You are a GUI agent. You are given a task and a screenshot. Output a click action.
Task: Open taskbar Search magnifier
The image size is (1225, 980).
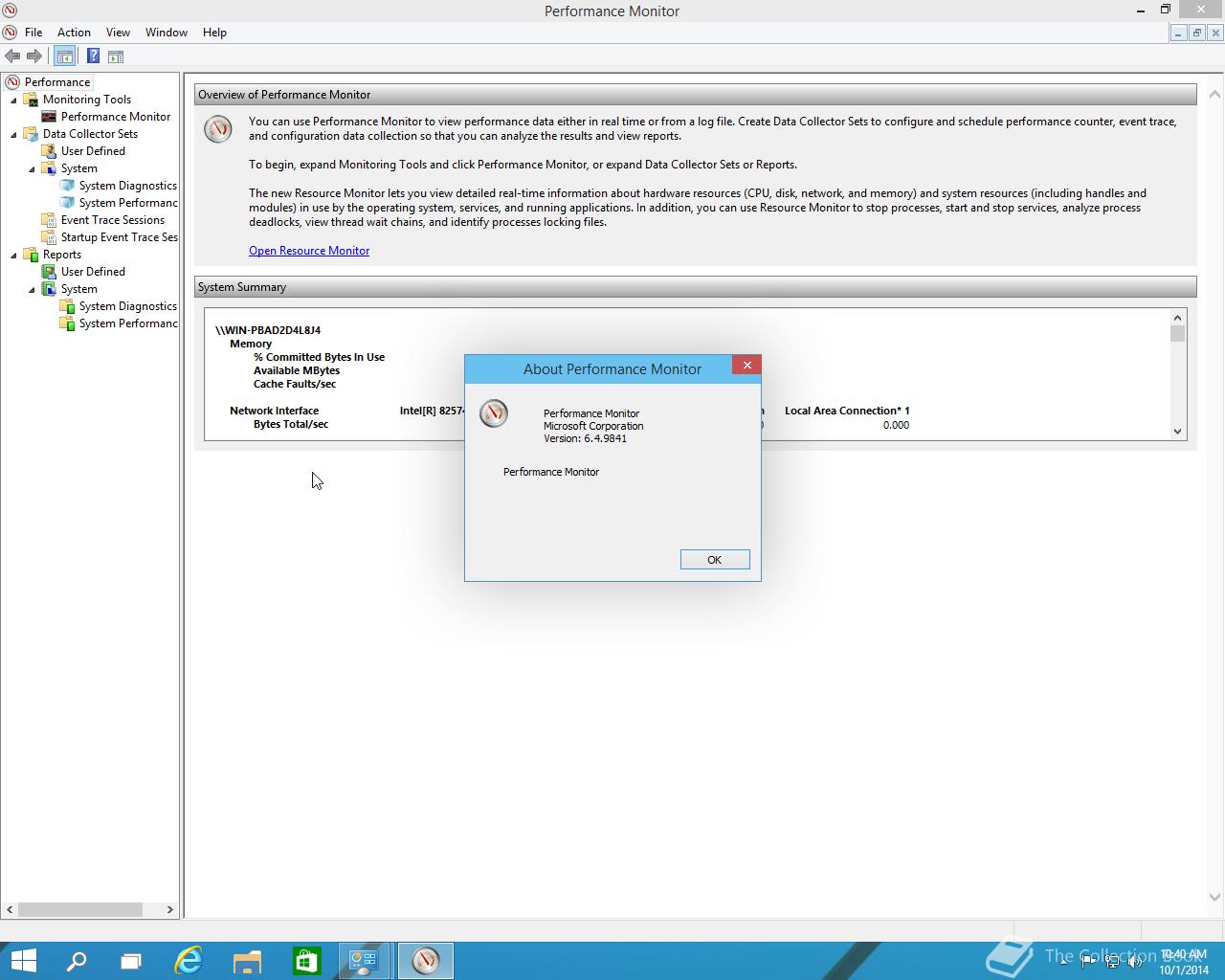coord(76,961)
